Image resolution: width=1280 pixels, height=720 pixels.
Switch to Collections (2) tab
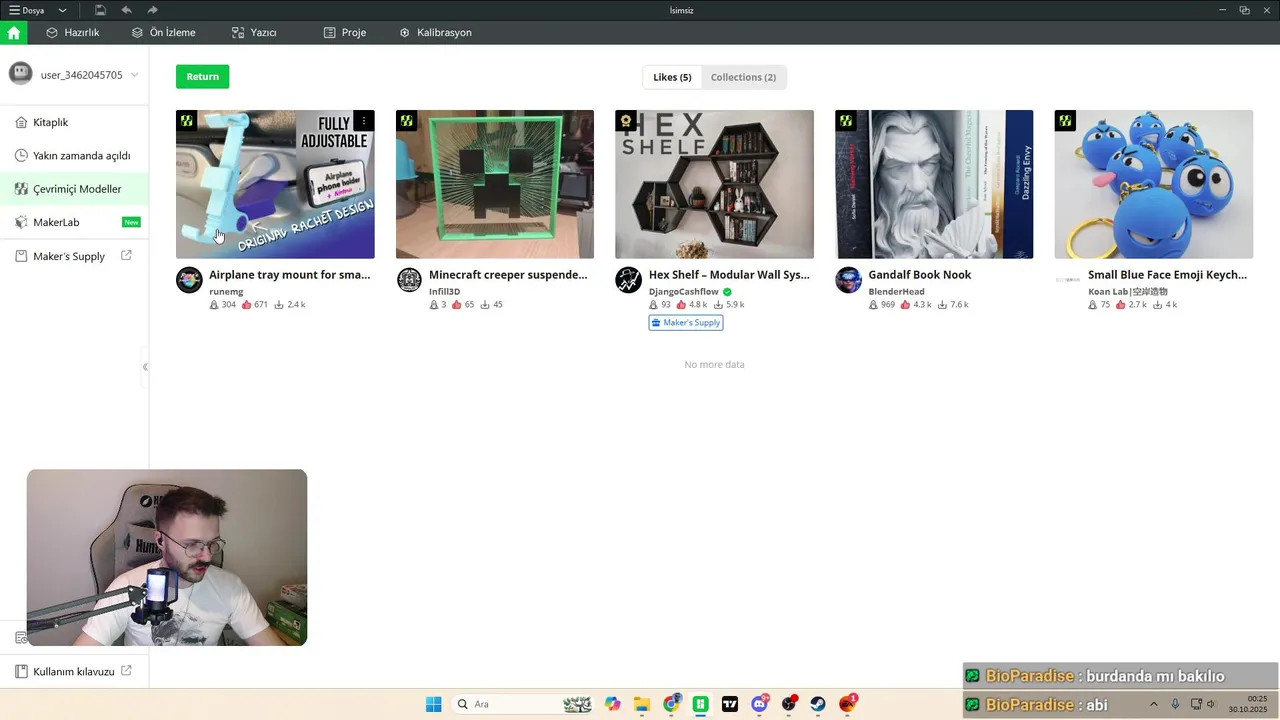743,77
